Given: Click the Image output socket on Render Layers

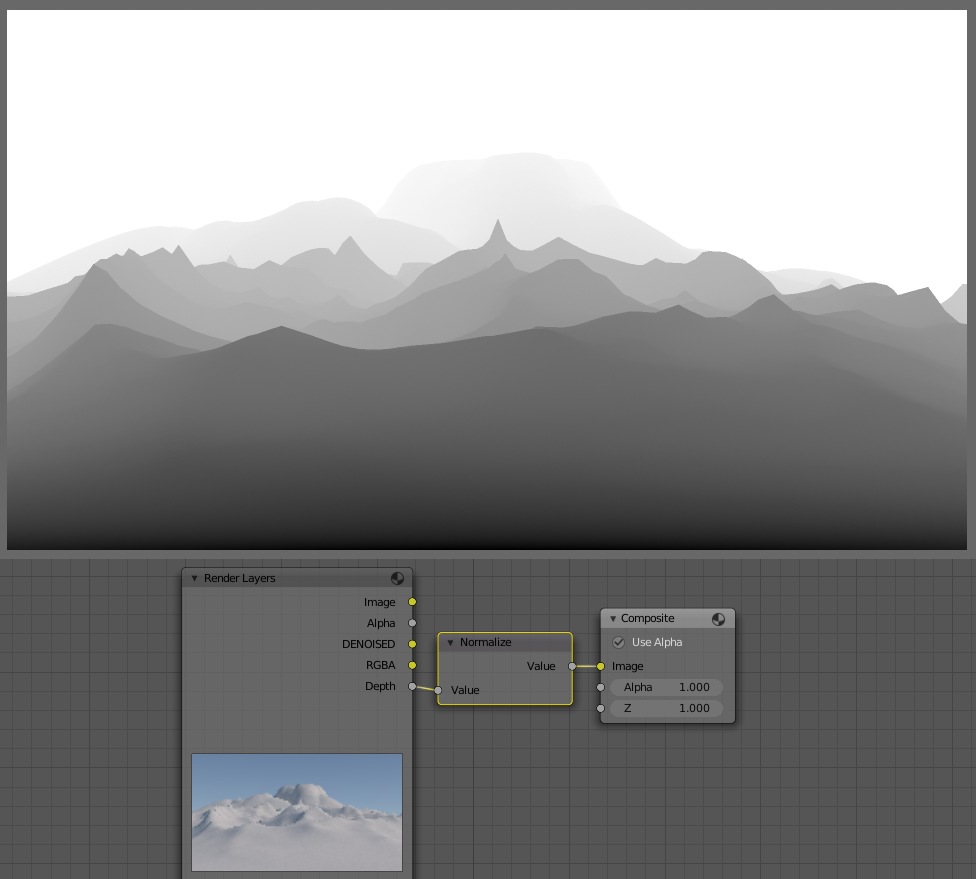Looking at the screenshot, I should click(x=412, y=602).
